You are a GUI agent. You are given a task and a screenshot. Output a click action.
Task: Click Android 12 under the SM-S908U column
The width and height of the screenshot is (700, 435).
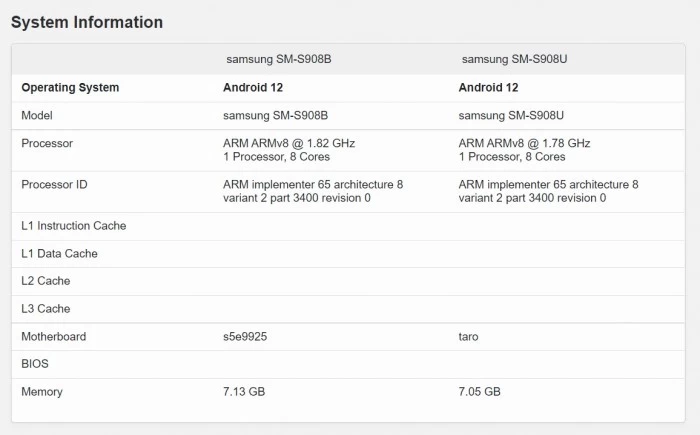tap(488, 88)
